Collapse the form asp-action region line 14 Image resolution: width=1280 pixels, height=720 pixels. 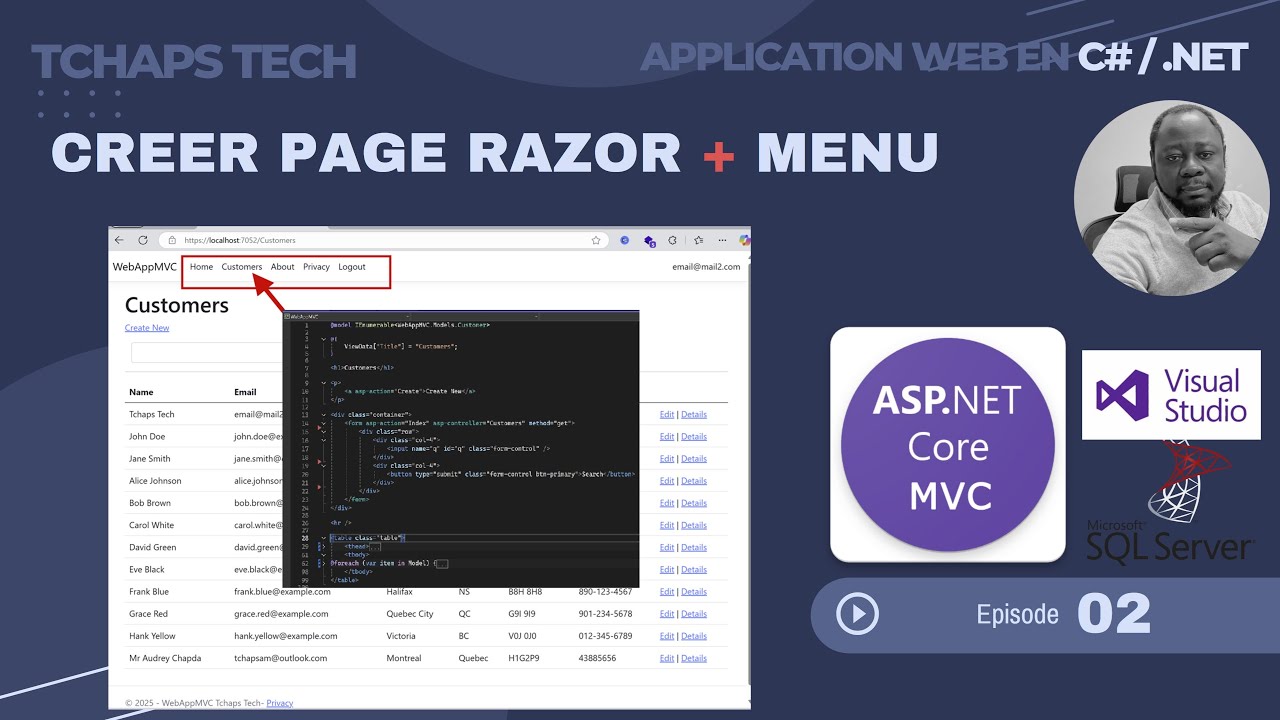[322, 423]
